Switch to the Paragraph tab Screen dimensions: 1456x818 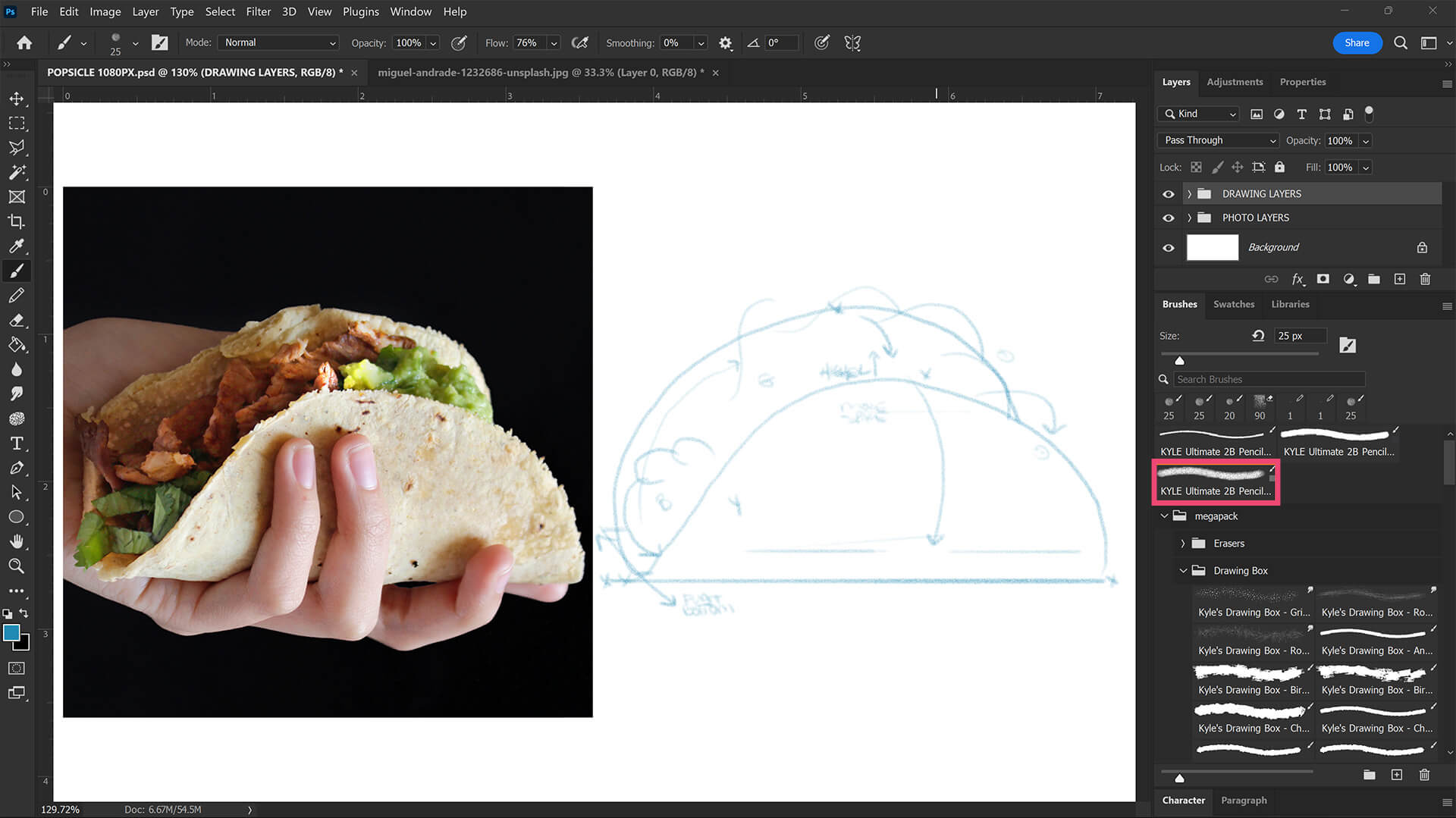[x=1244, y=800]
